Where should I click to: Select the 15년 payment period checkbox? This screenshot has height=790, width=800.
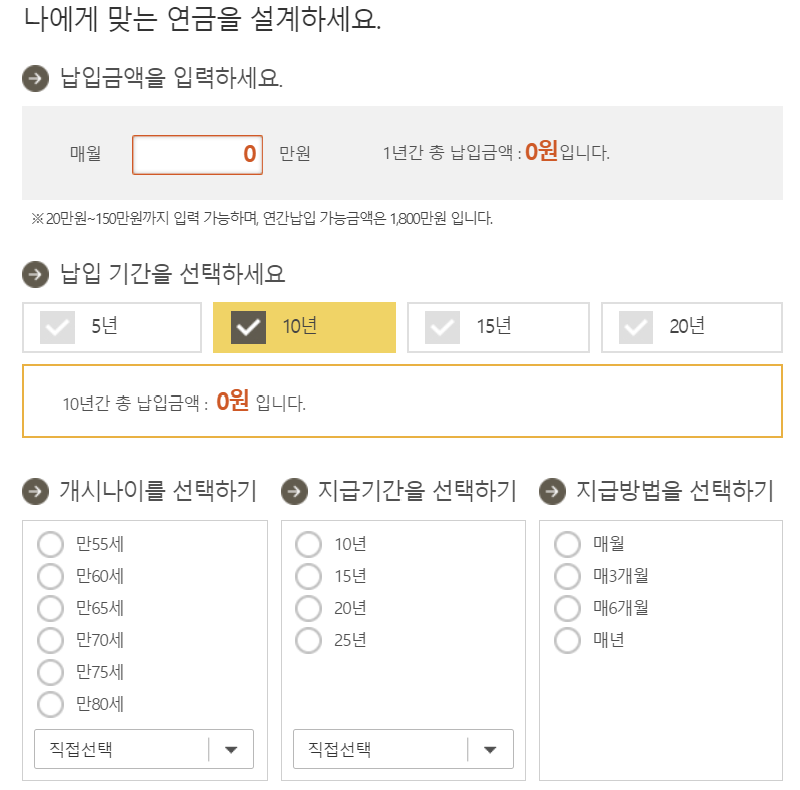click(441, 327)
